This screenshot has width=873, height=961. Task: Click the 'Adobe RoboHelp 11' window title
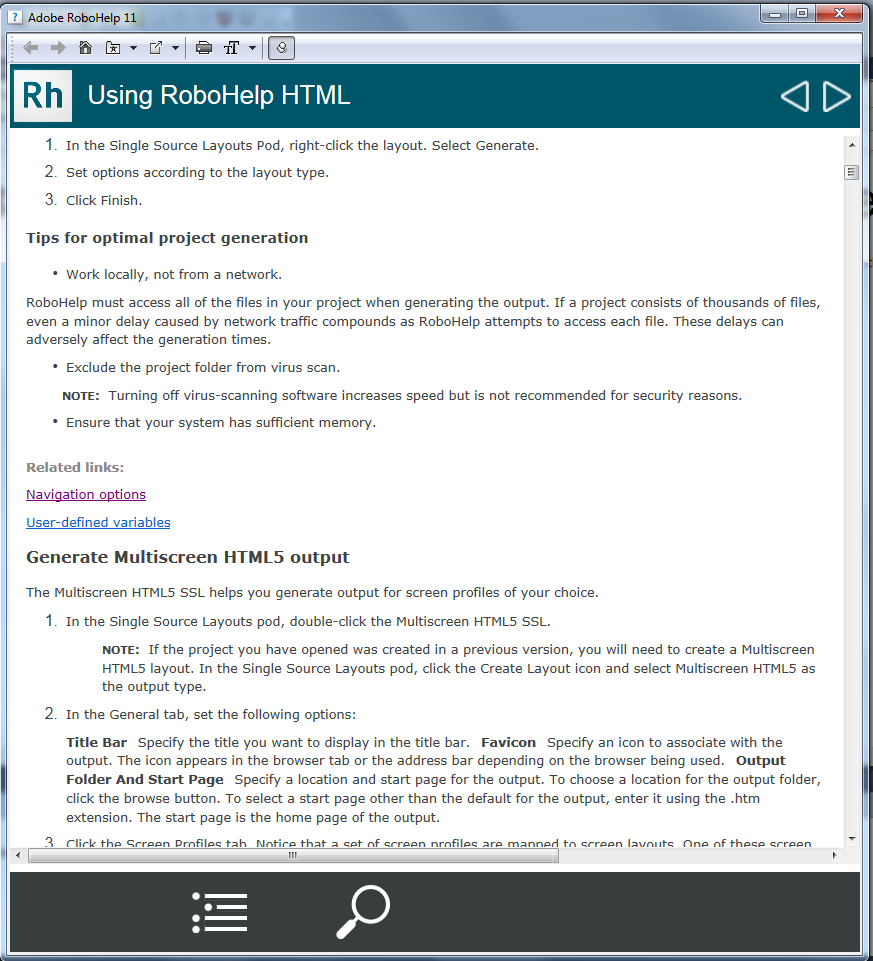point(82,18)
